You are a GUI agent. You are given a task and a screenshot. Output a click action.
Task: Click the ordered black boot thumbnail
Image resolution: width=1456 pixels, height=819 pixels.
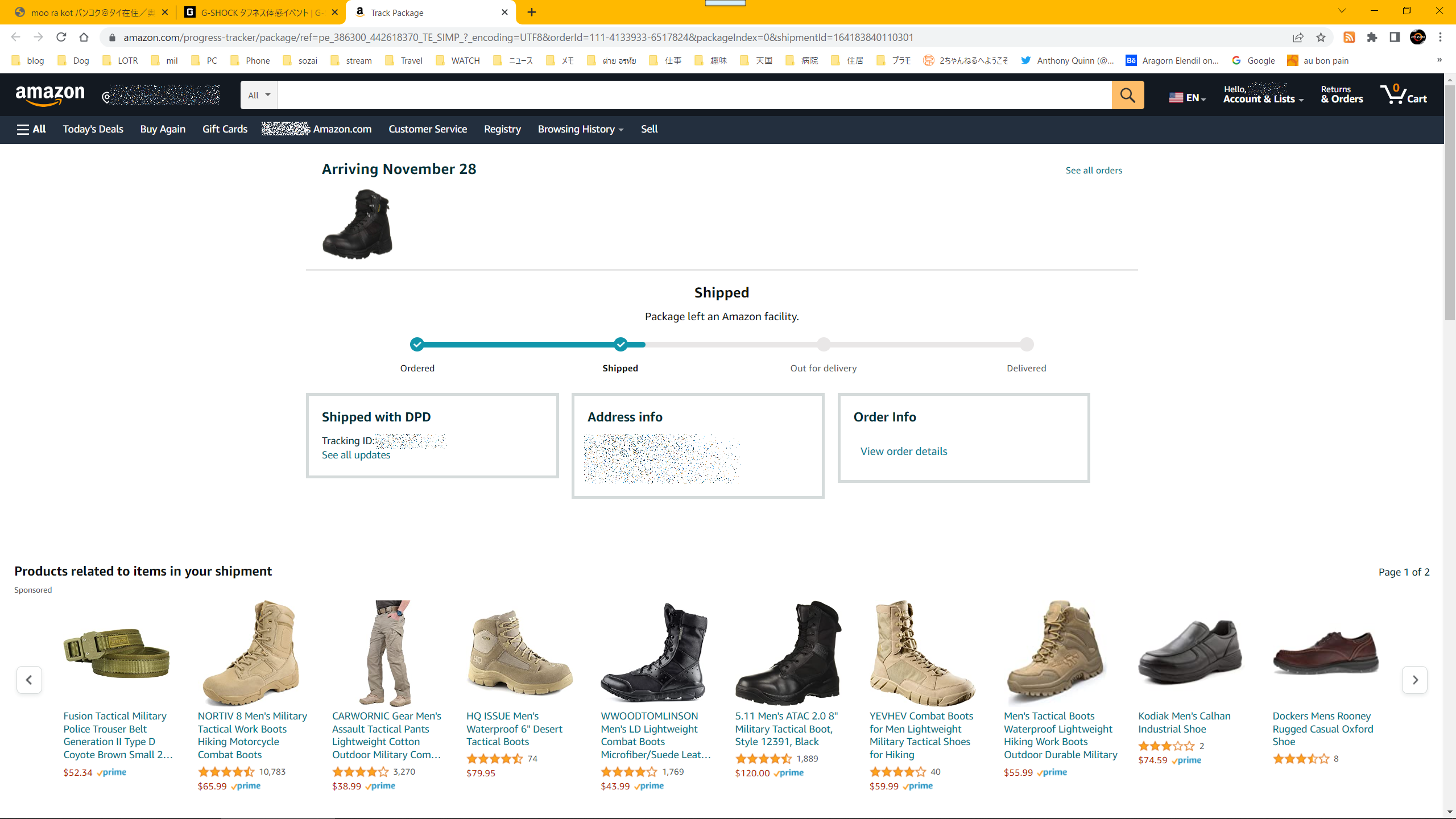(358, 224)
